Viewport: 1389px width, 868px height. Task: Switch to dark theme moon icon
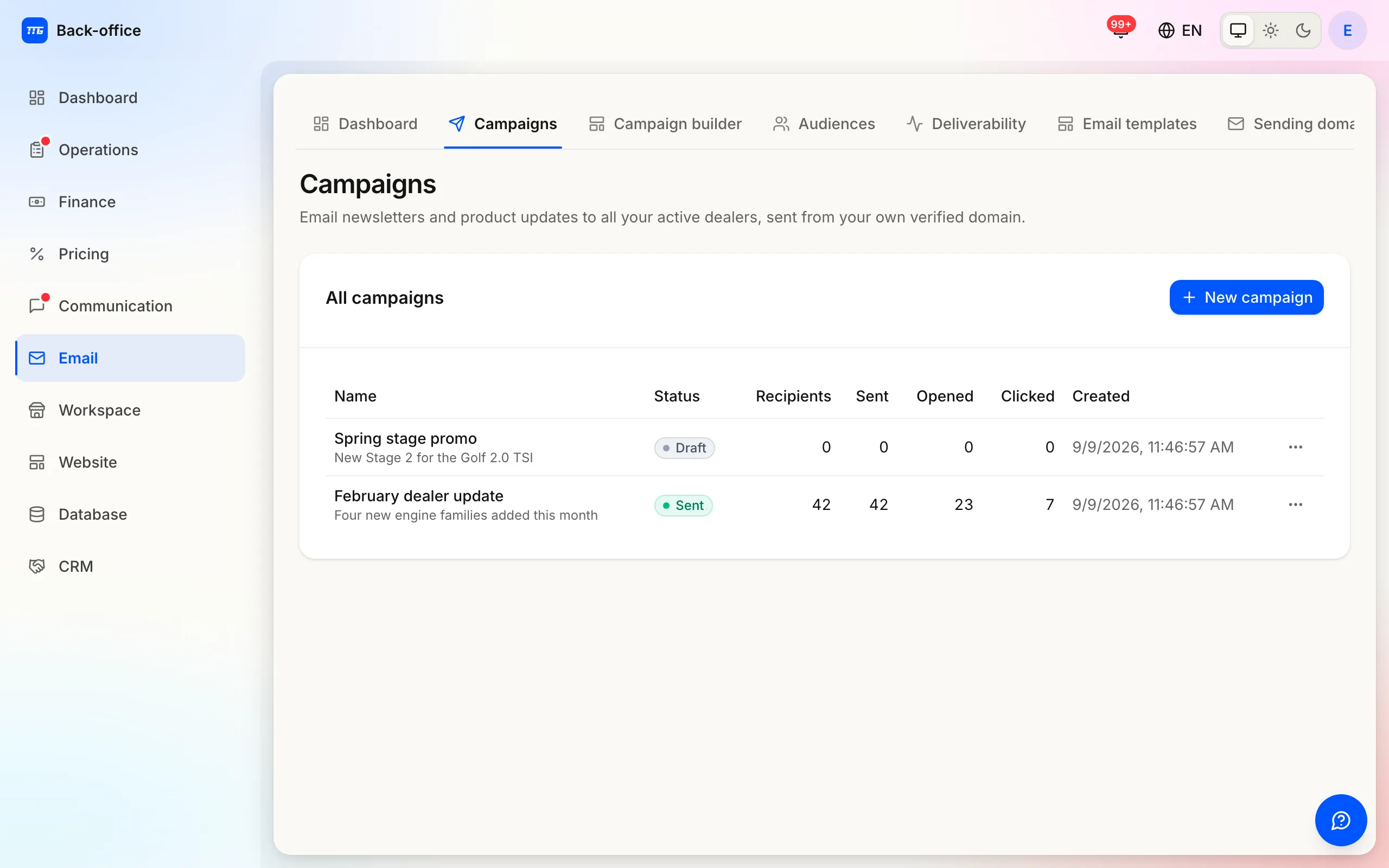click(x=1303, y=30)
